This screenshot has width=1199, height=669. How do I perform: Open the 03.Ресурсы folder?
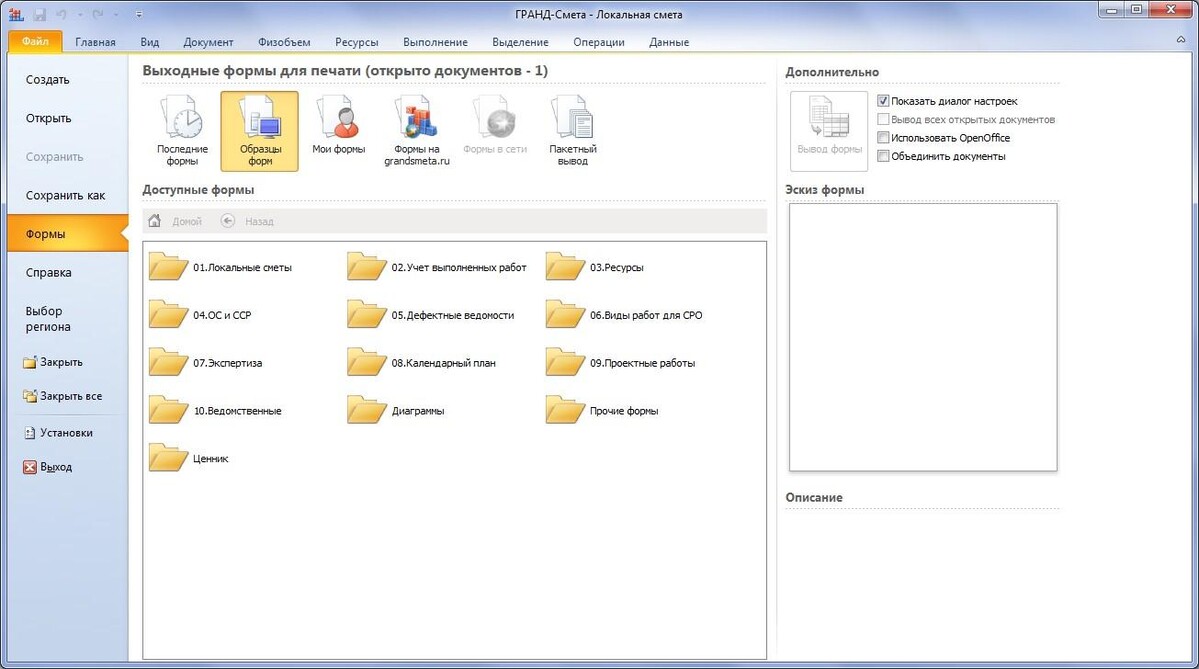pos(594,268)
